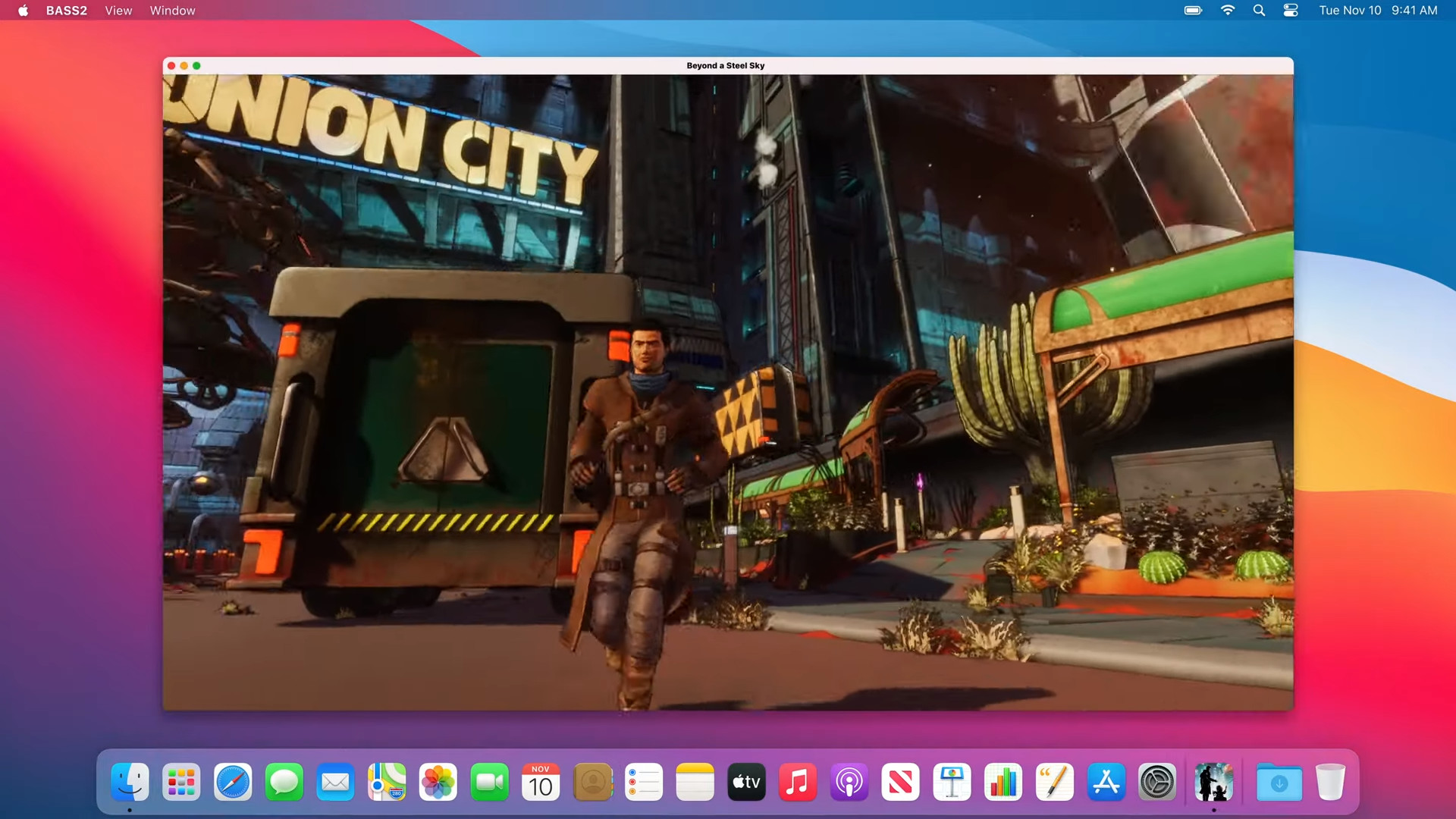
Task: Minimize the Beyond a Steel Sky window
Action: (184, 66)
